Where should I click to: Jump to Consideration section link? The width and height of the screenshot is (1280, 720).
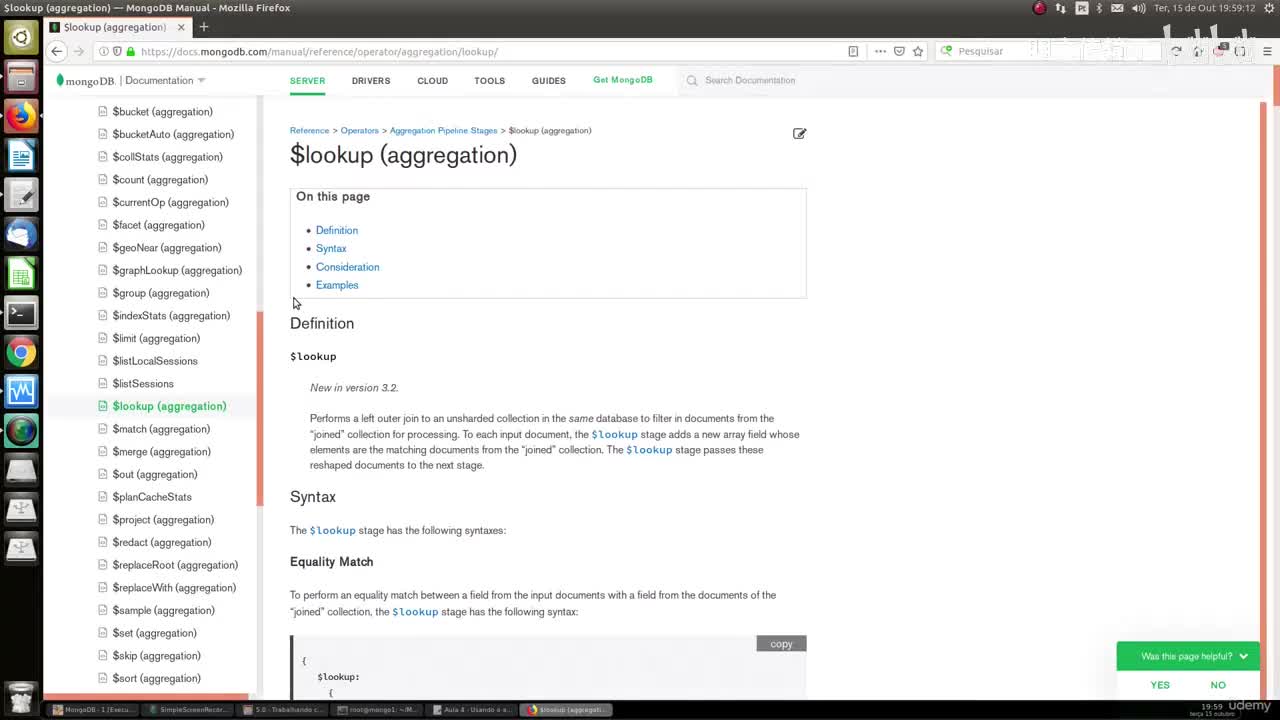[347, 267]
